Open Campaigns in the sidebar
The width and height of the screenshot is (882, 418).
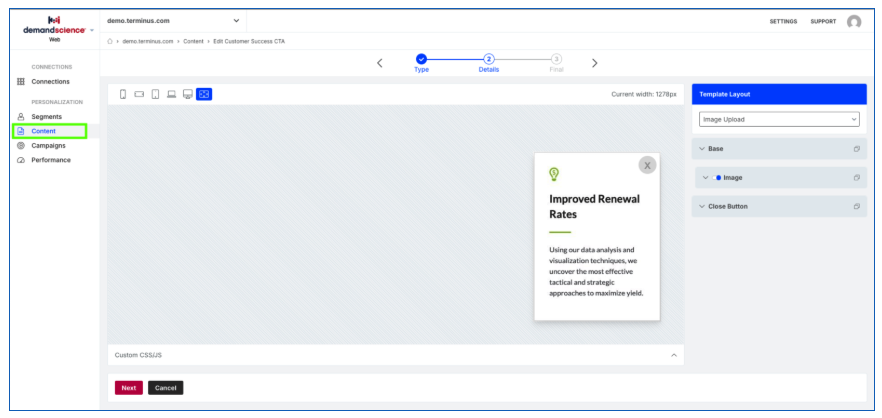[x=48, y=146]
